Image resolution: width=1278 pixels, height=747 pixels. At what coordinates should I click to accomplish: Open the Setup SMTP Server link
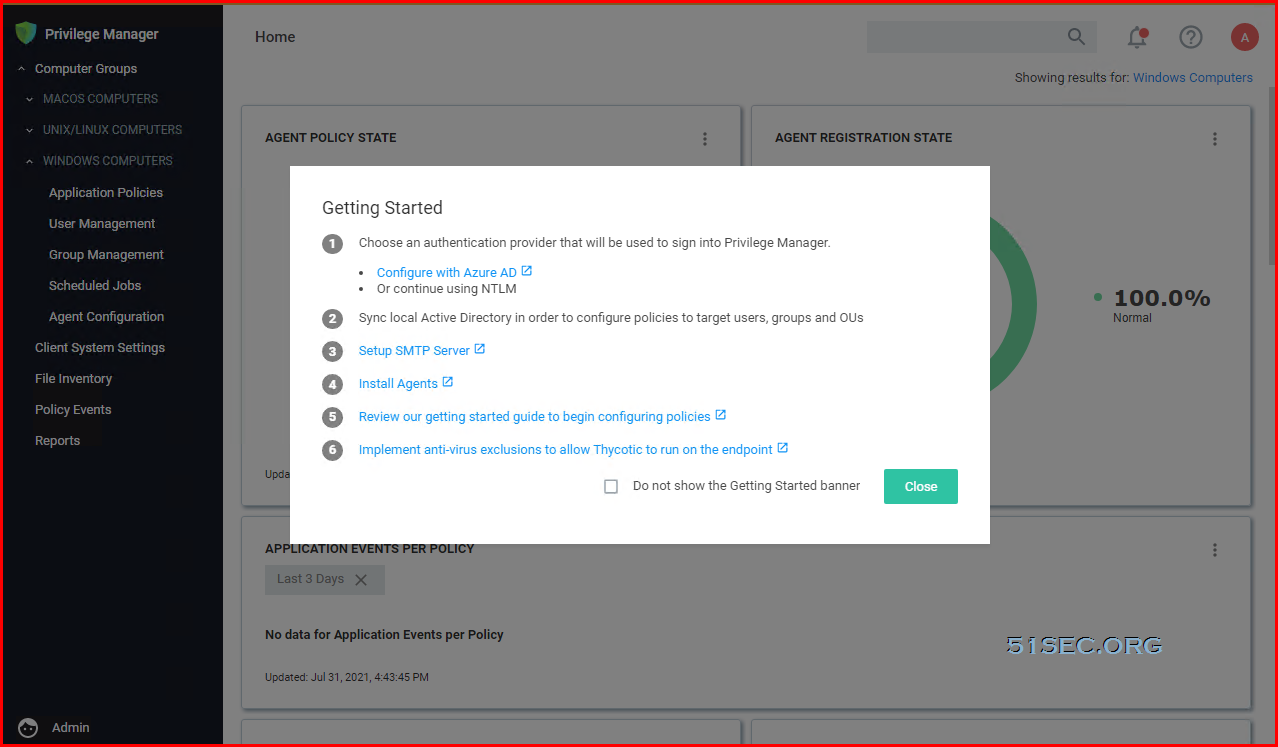click(414, 351)
